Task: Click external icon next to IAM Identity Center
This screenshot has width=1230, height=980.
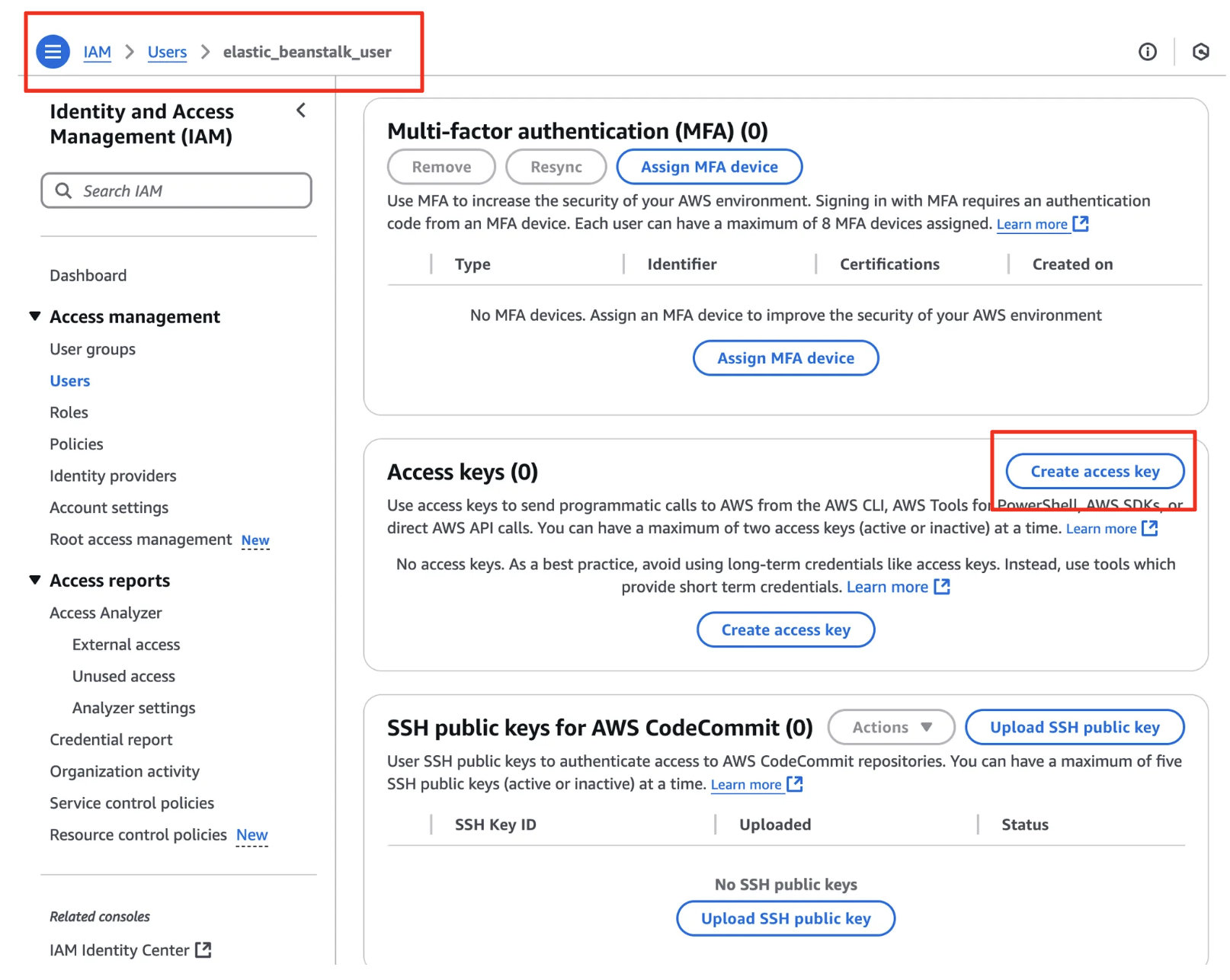Action: [203, 950]
